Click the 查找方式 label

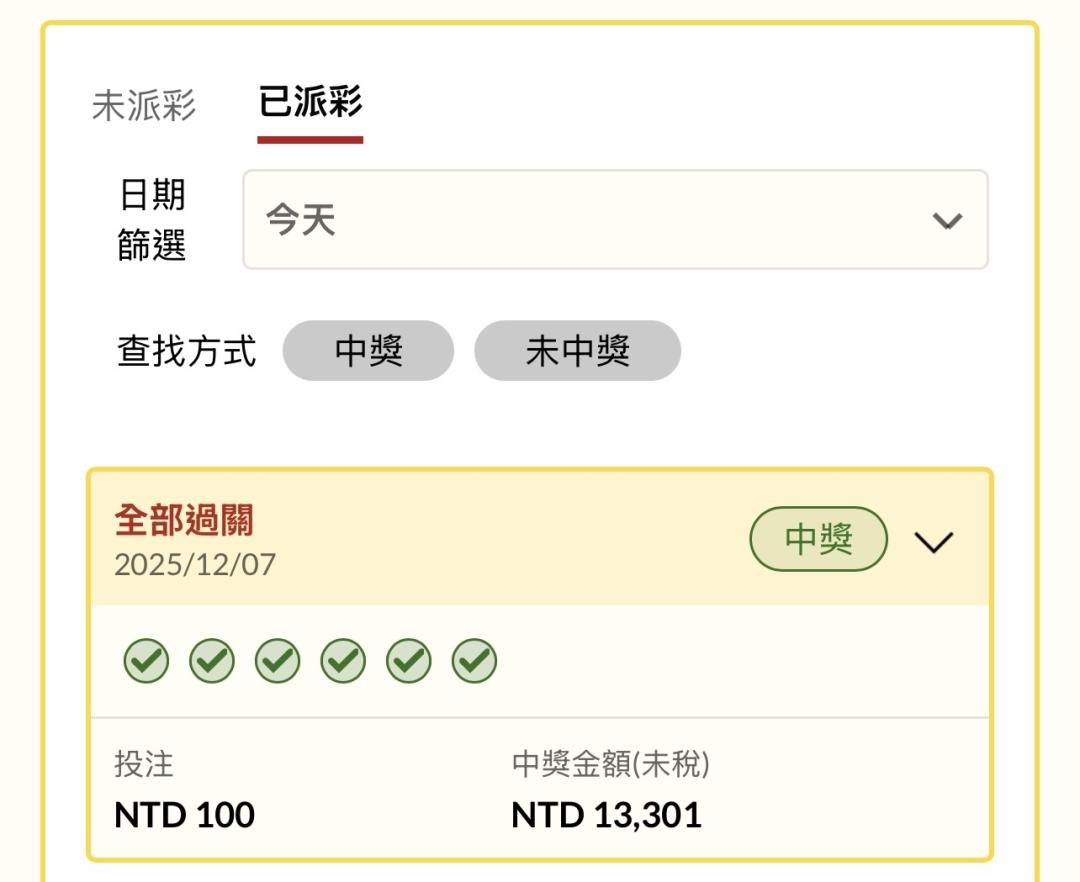[187, 351]
